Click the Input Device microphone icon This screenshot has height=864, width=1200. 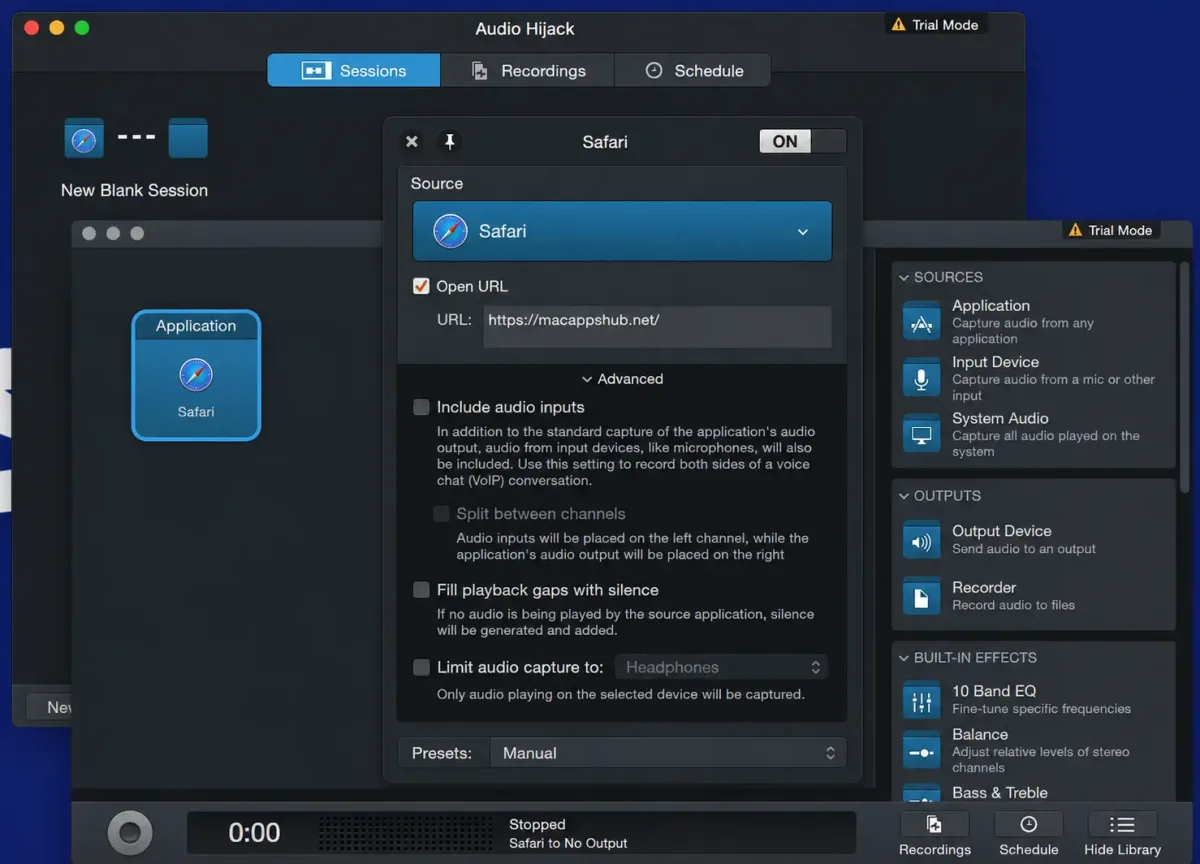point(921,378)
